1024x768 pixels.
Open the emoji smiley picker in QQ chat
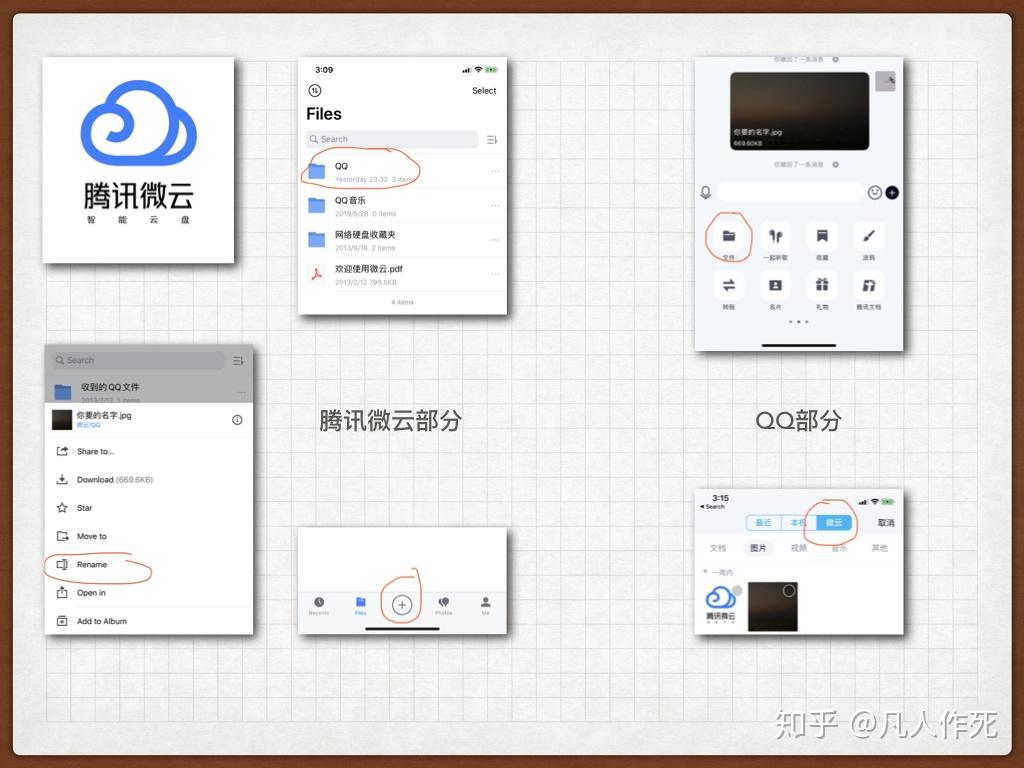(874, 193)
